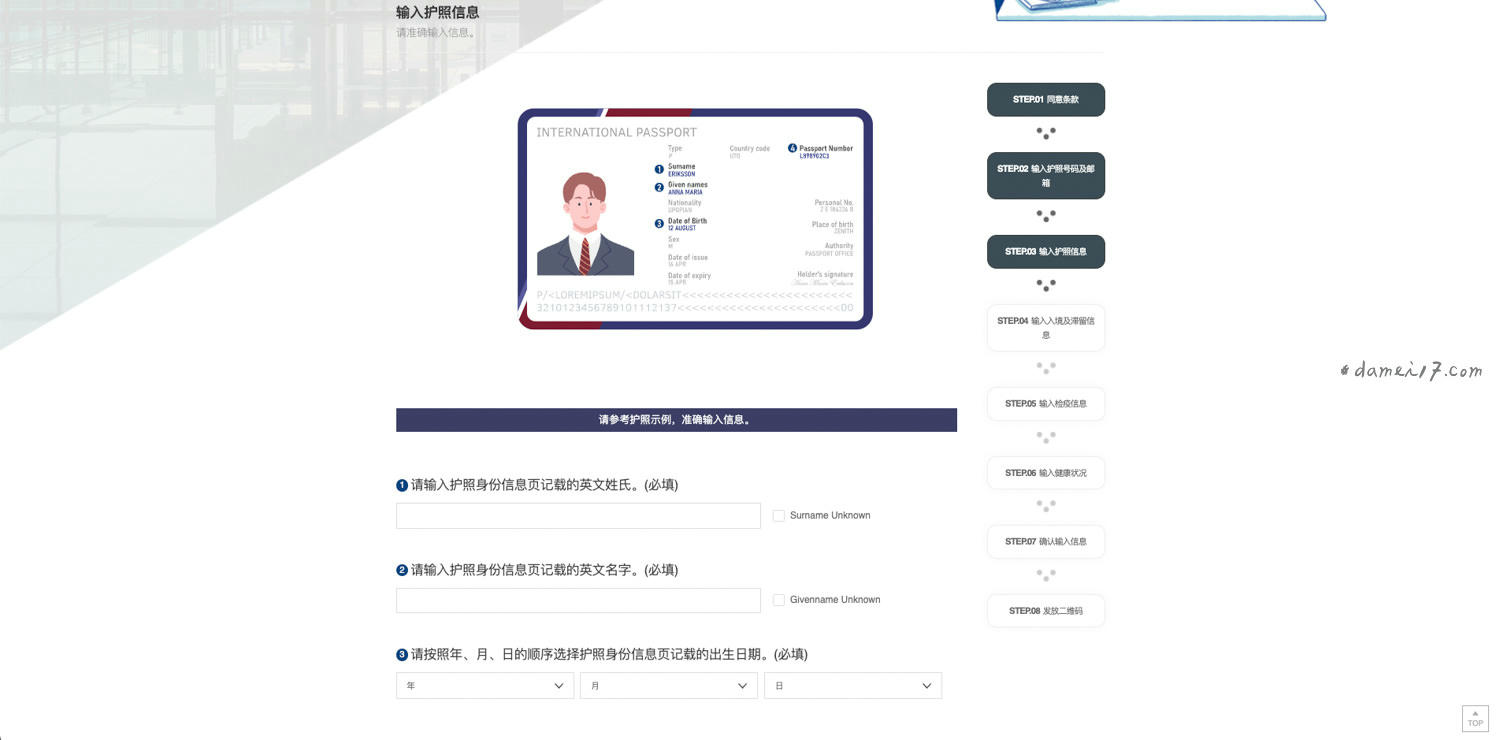Screen dimensions: 1500x740
Task: Click the STEP.01 同意条款 button
Action: (1045, 99)
